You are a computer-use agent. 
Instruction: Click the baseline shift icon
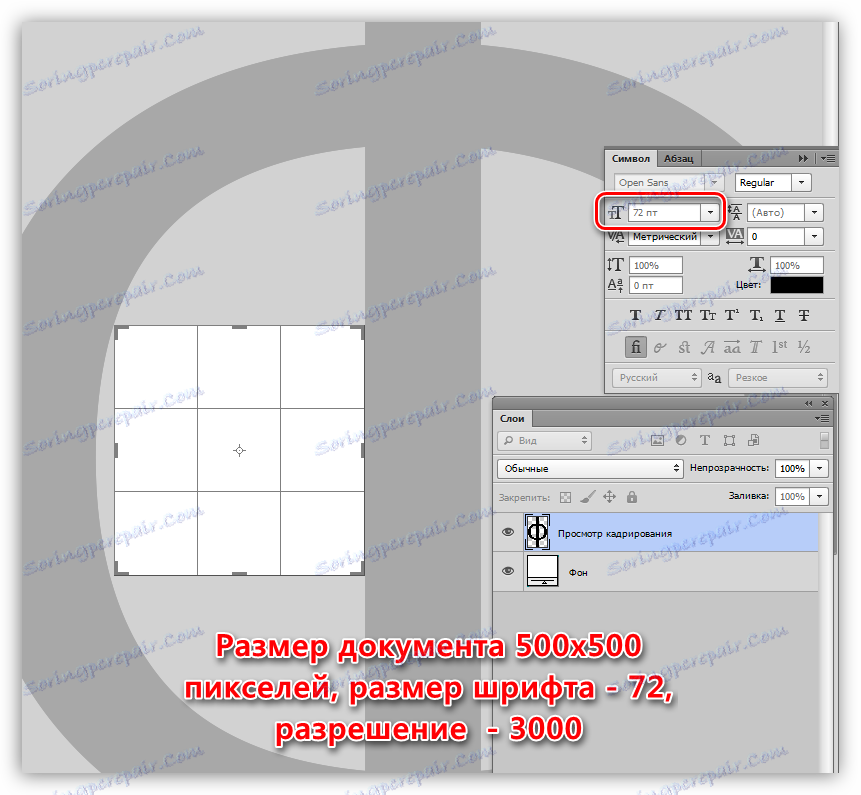(x=616, y=285)
